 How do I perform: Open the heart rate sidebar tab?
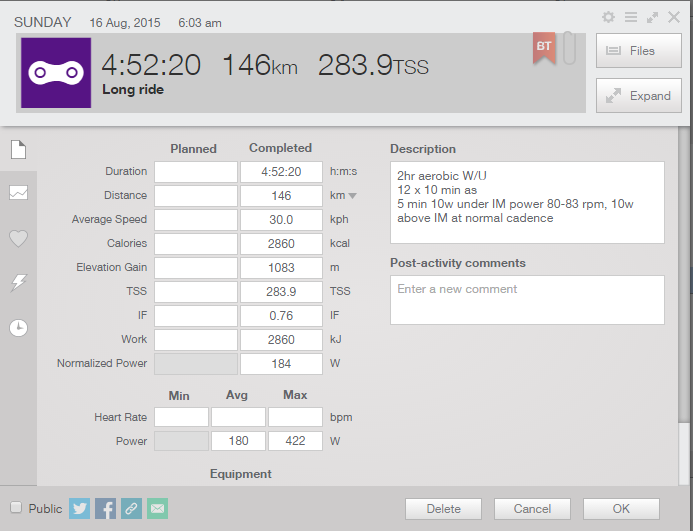pos(19,238)
